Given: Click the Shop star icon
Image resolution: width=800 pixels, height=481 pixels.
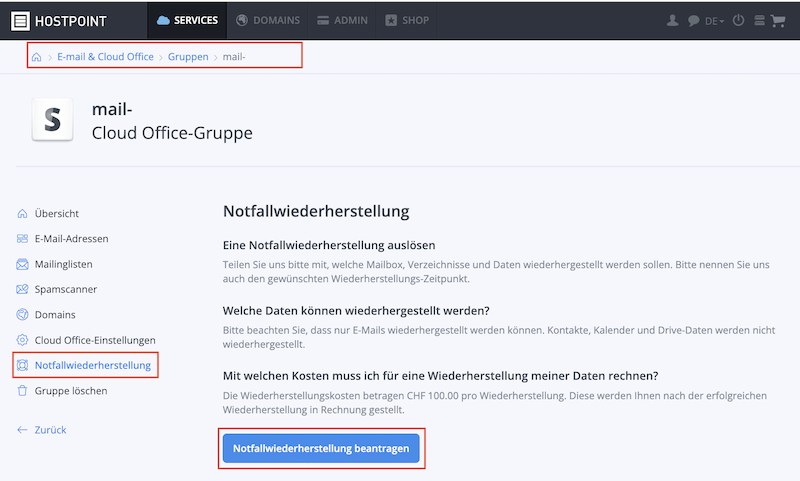Looking at the screenshot, I should pos(391,20).
